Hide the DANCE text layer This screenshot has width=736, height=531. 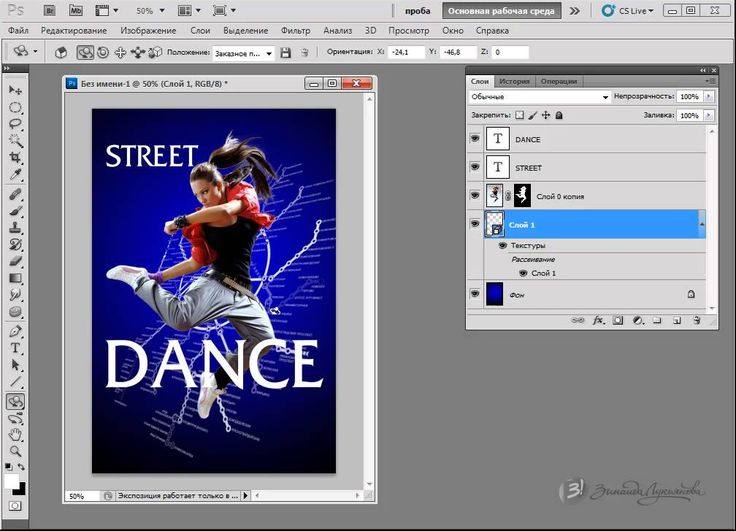(x=475, y=140)
